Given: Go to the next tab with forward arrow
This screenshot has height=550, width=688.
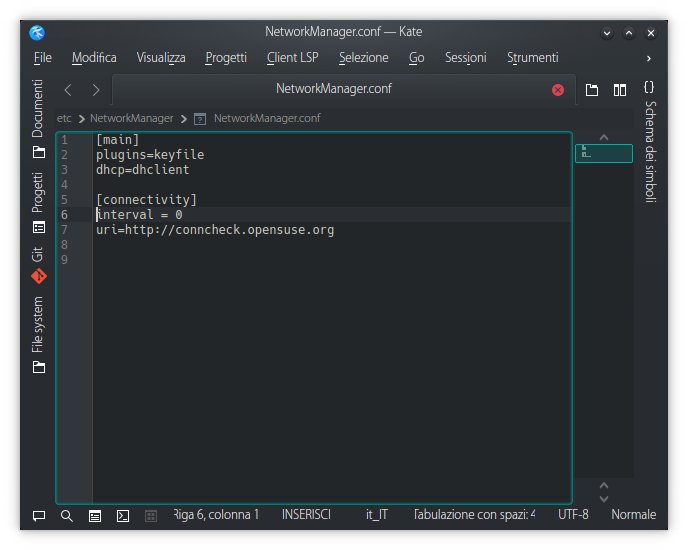Looking at the screenshot, I should coord(96,90).
